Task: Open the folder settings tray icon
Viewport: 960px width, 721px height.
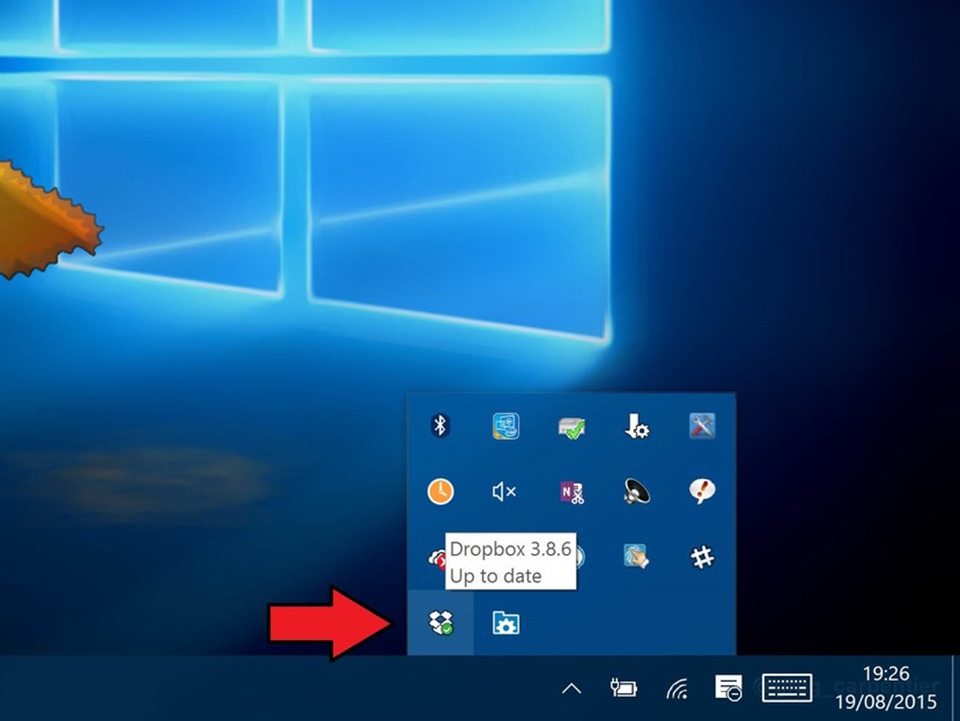Action: click(x=505, y=624)
